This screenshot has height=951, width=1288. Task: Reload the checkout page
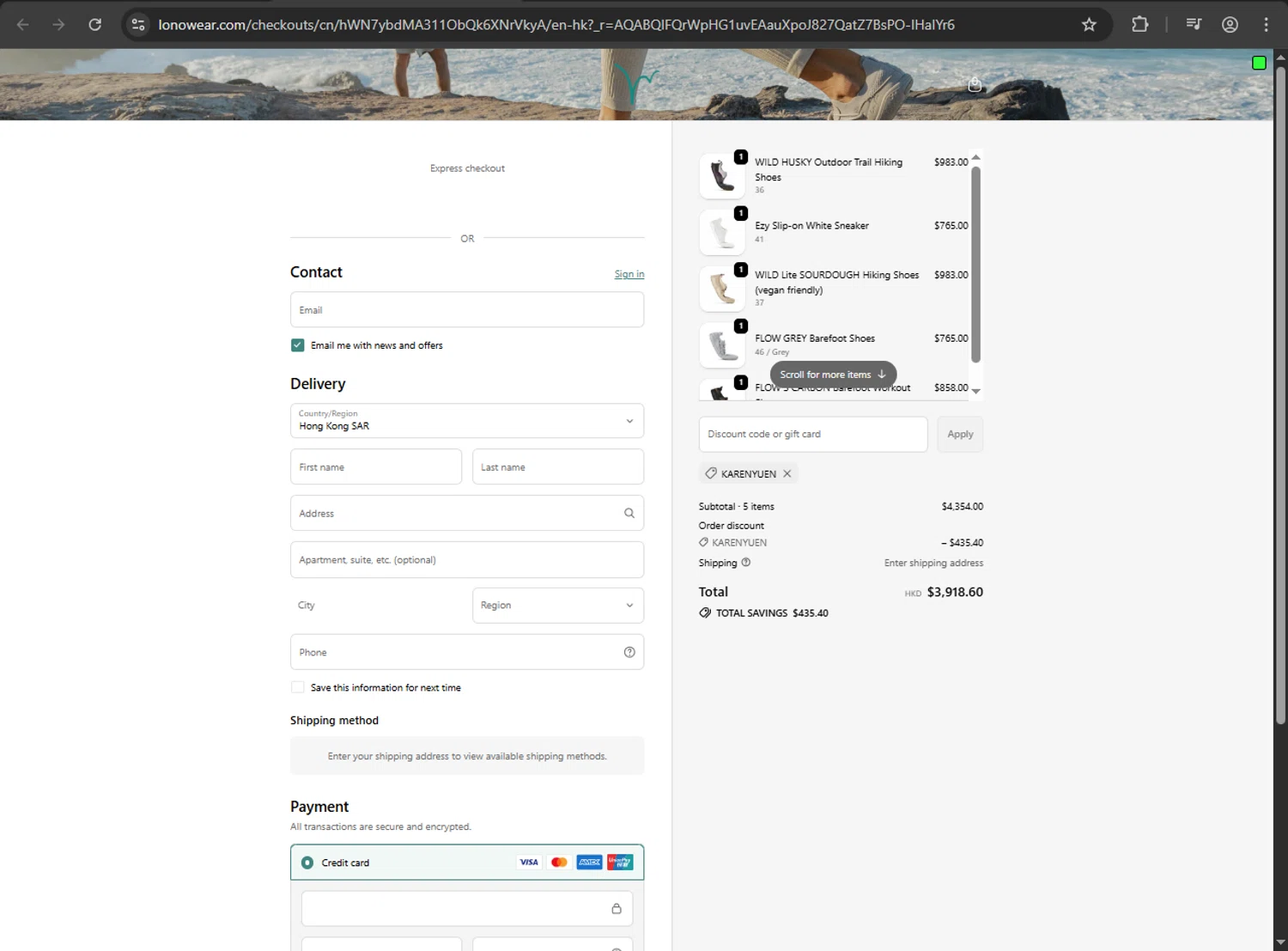coord(95,24)
